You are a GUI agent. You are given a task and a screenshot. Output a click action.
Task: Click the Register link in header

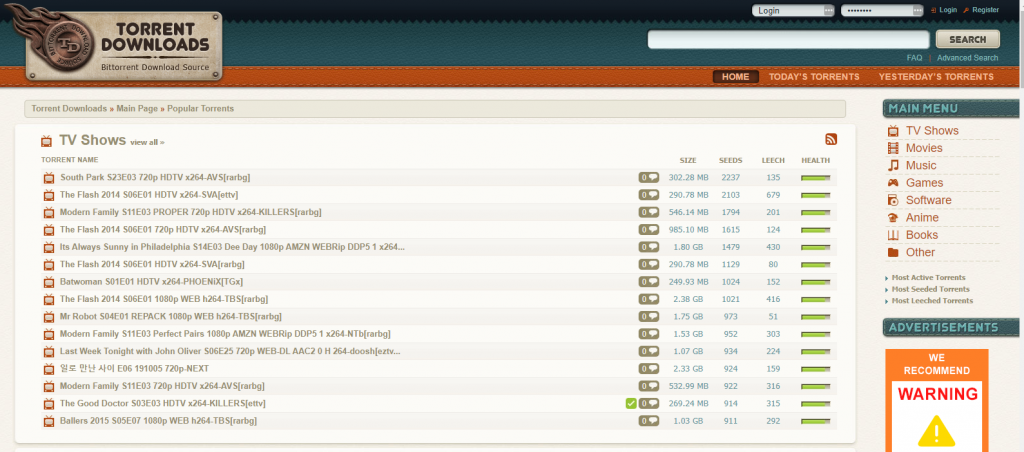click(985, 10)
